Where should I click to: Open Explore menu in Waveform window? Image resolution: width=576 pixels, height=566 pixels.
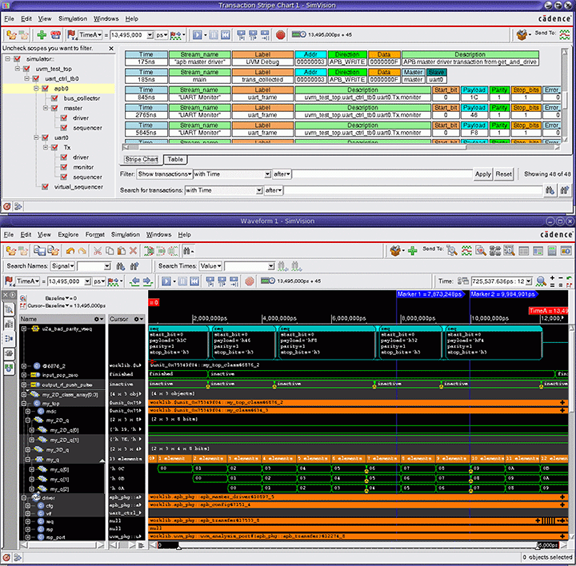pos(68,235)
